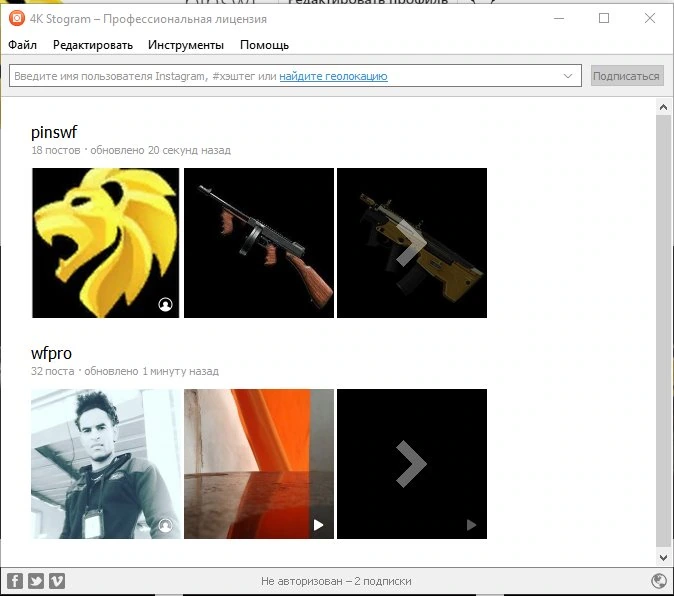Open wfpro man portrait thumbnail

click(x=106, y=464)
